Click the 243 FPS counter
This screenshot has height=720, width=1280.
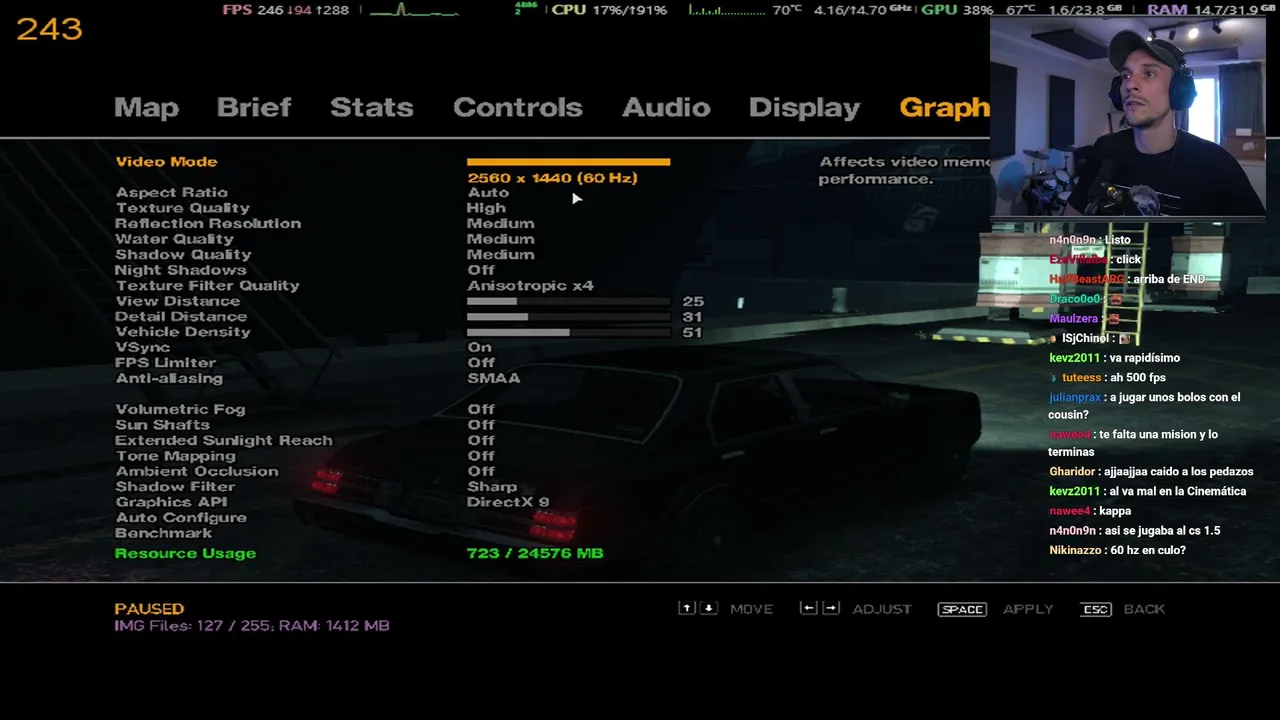pos(49,29)
